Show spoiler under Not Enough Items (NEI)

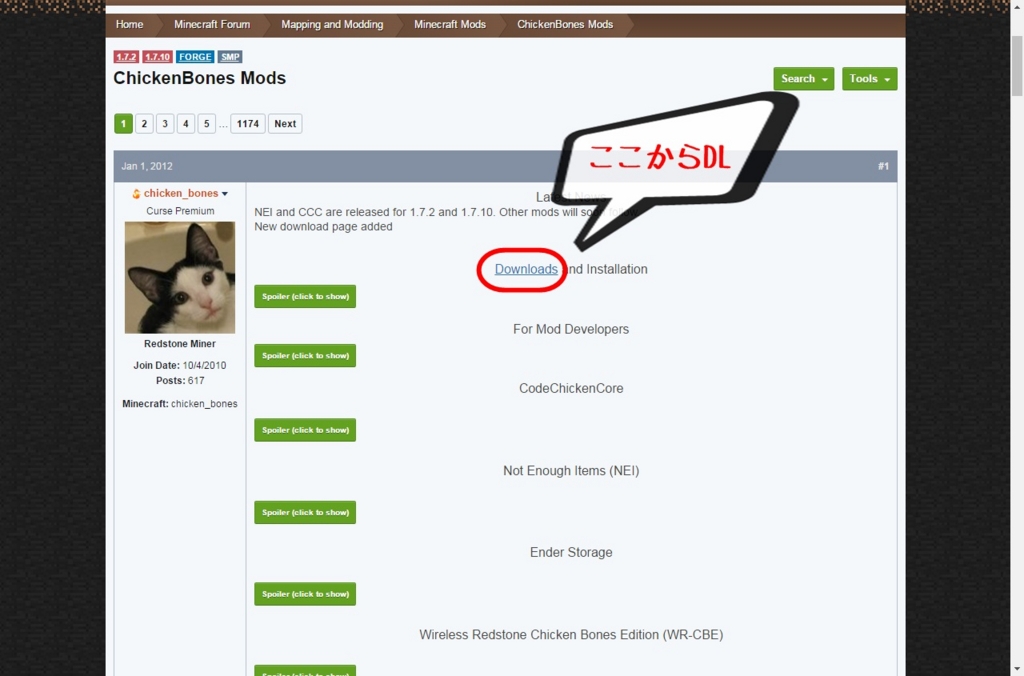pyautogui.click(x=305, y=512)
